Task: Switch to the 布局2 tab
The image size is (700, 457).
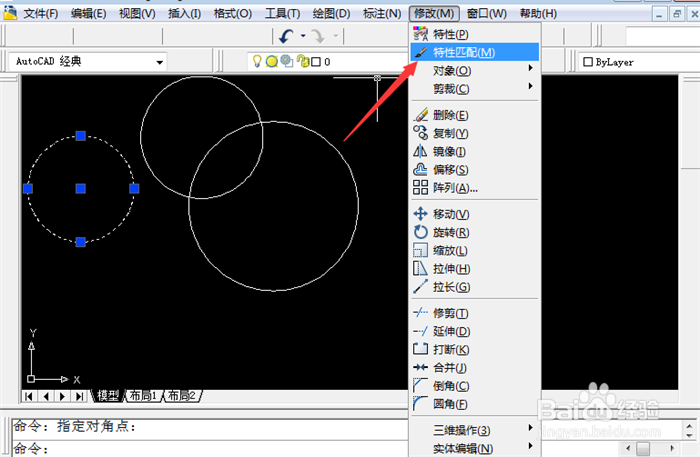Action: (x=181, y=395)
